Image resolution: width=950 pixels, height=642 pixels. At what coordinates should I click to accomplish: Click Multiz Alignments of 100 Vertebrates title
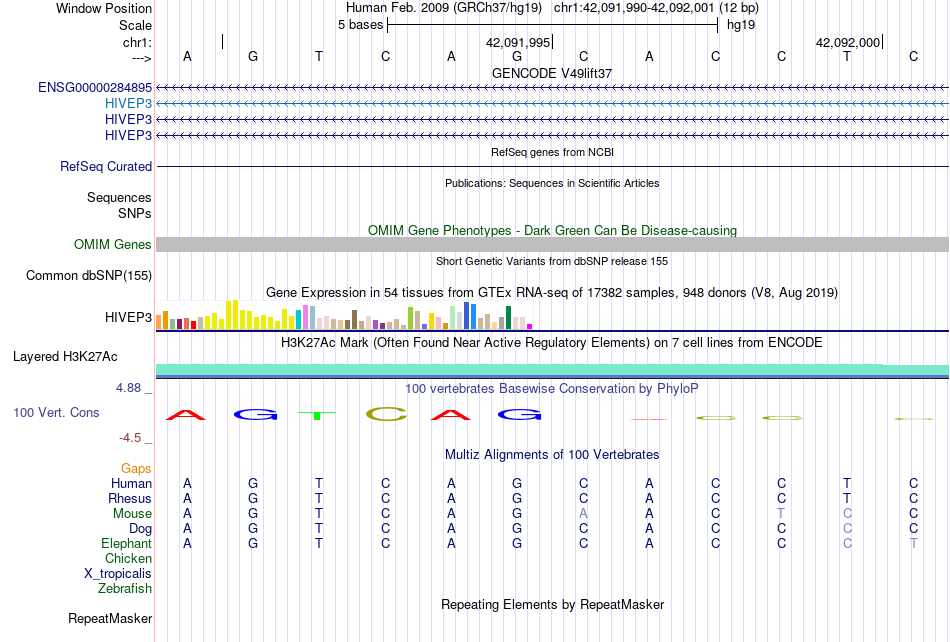pyautogui.click(x=552, y=455)
